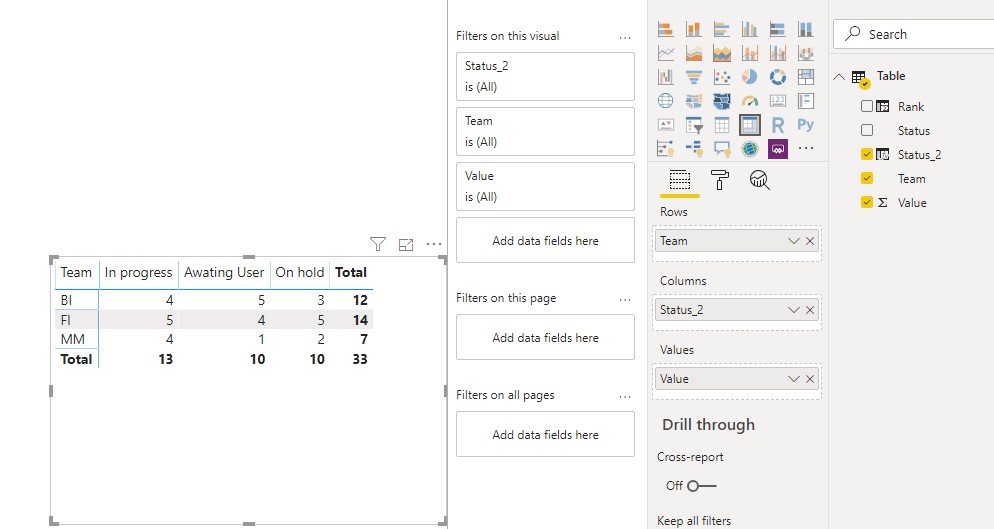Select the Treemap visual
This screenshot has width=994, height=529.
[x=806, y=77]
